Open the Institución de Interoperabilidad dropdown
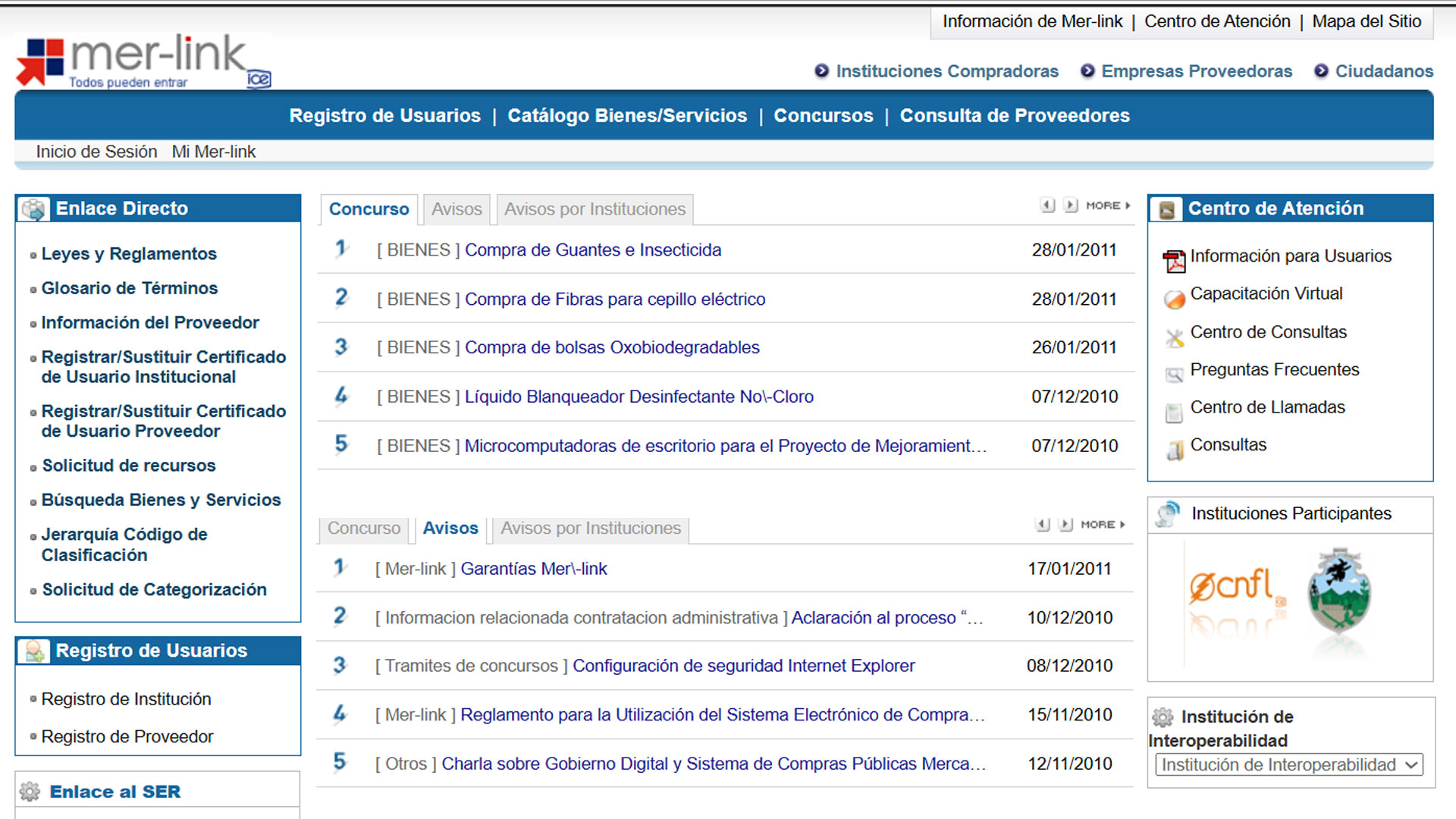The height and width of the screenshot is (819, 1456). tap(1289, 764)
